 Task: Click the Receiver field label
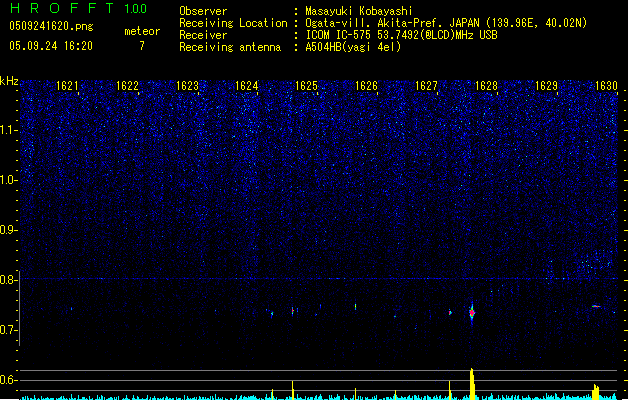point(203,35)
